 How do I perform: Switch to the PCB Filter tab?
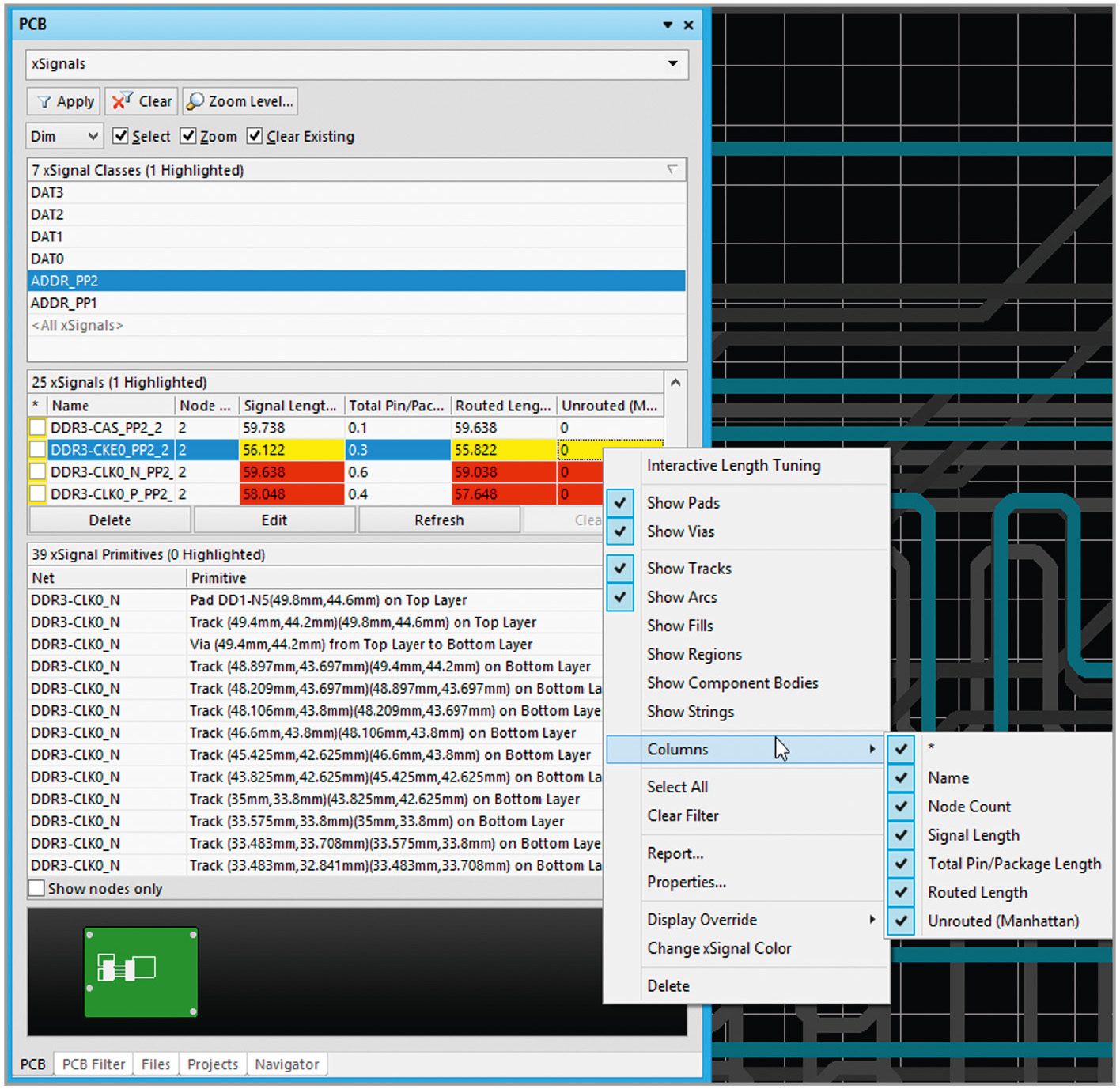pos(94,1064)
